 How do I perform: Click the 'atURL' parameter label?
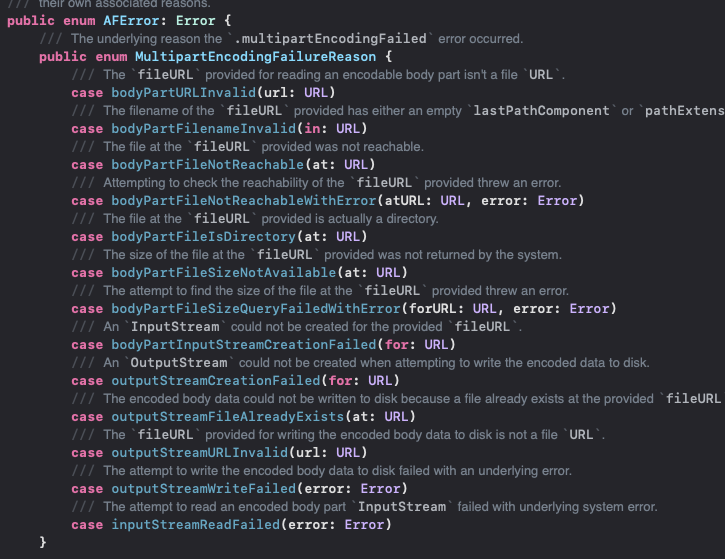(x=405, y=201)
